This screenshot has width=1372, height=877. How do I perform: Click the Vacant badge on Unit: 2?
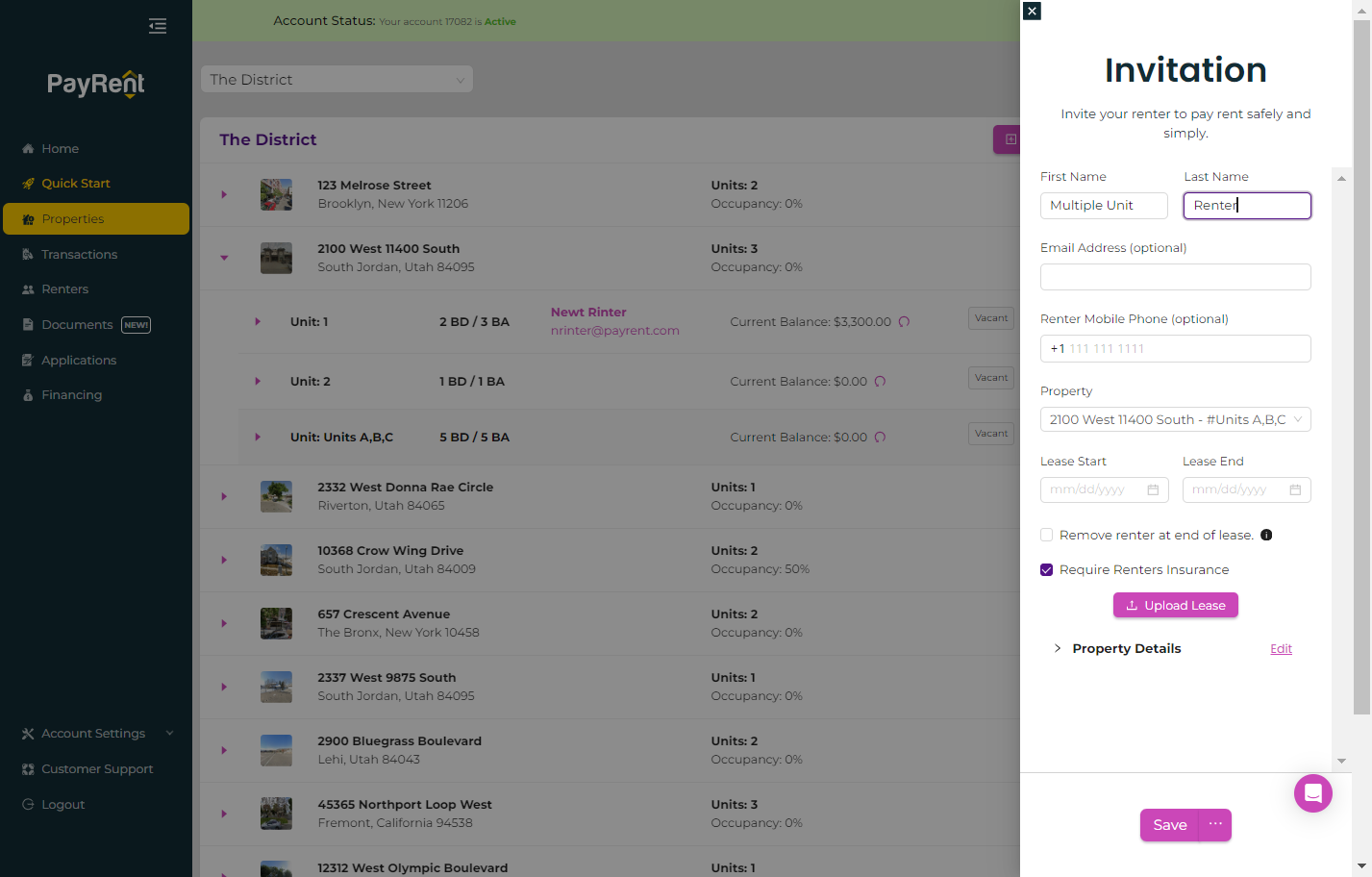click(x=991, y=378)
